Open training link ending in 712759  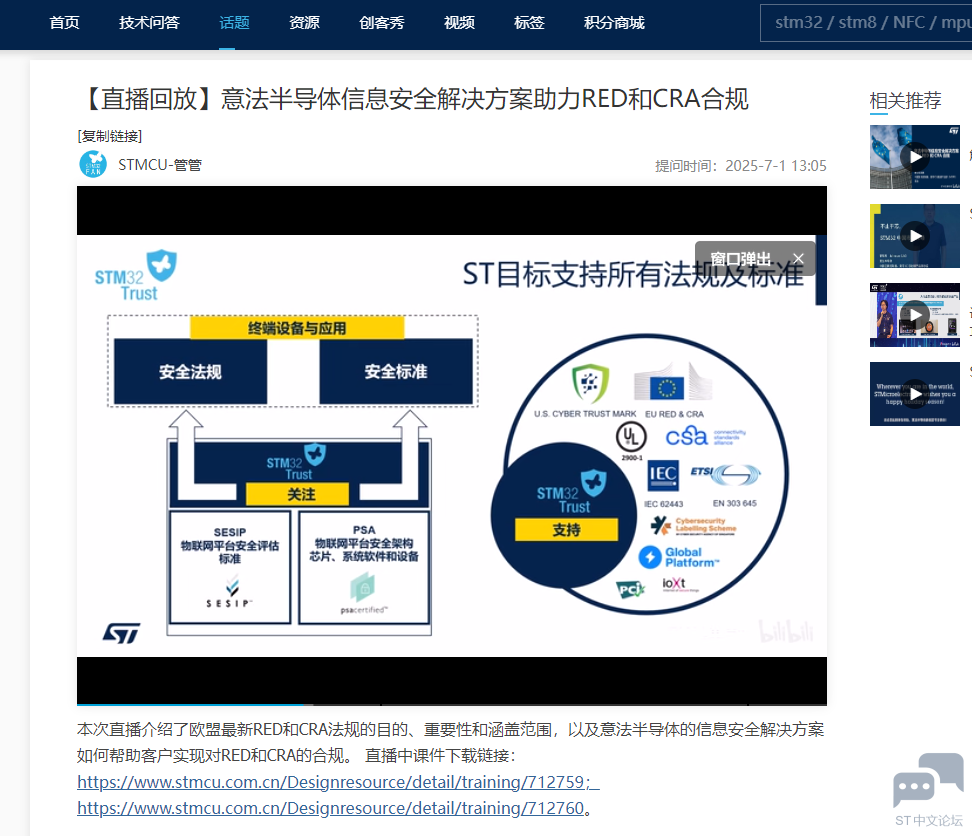tap(338, 782)
